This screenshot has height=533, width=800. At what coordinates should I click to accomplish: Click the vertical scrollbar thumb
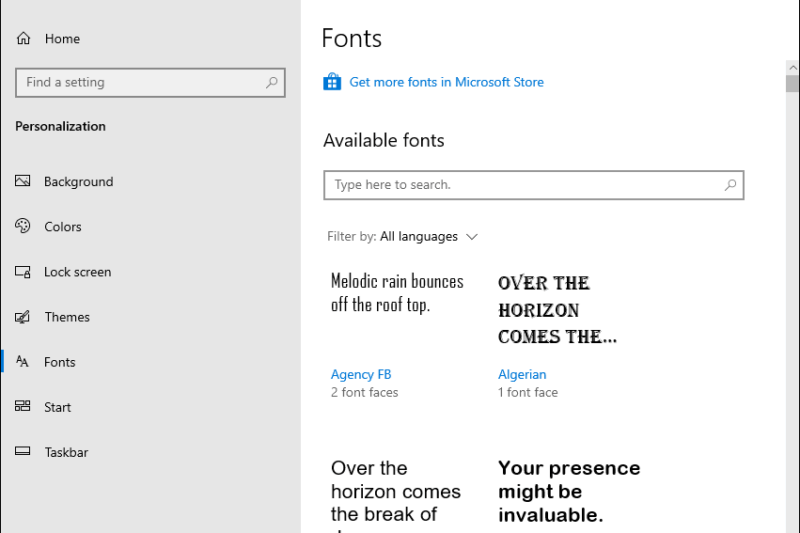pyautogui.click(x=792, y=84)
